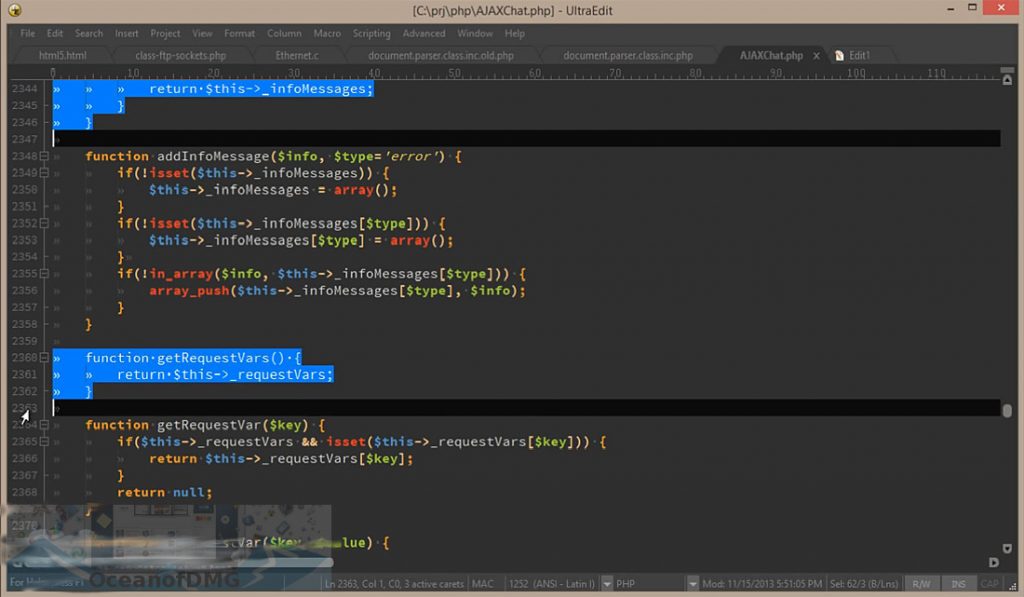1024x597 pixels.
Task: Switch to document.parser.class.inc.php tab
Action: coord(628,56)
